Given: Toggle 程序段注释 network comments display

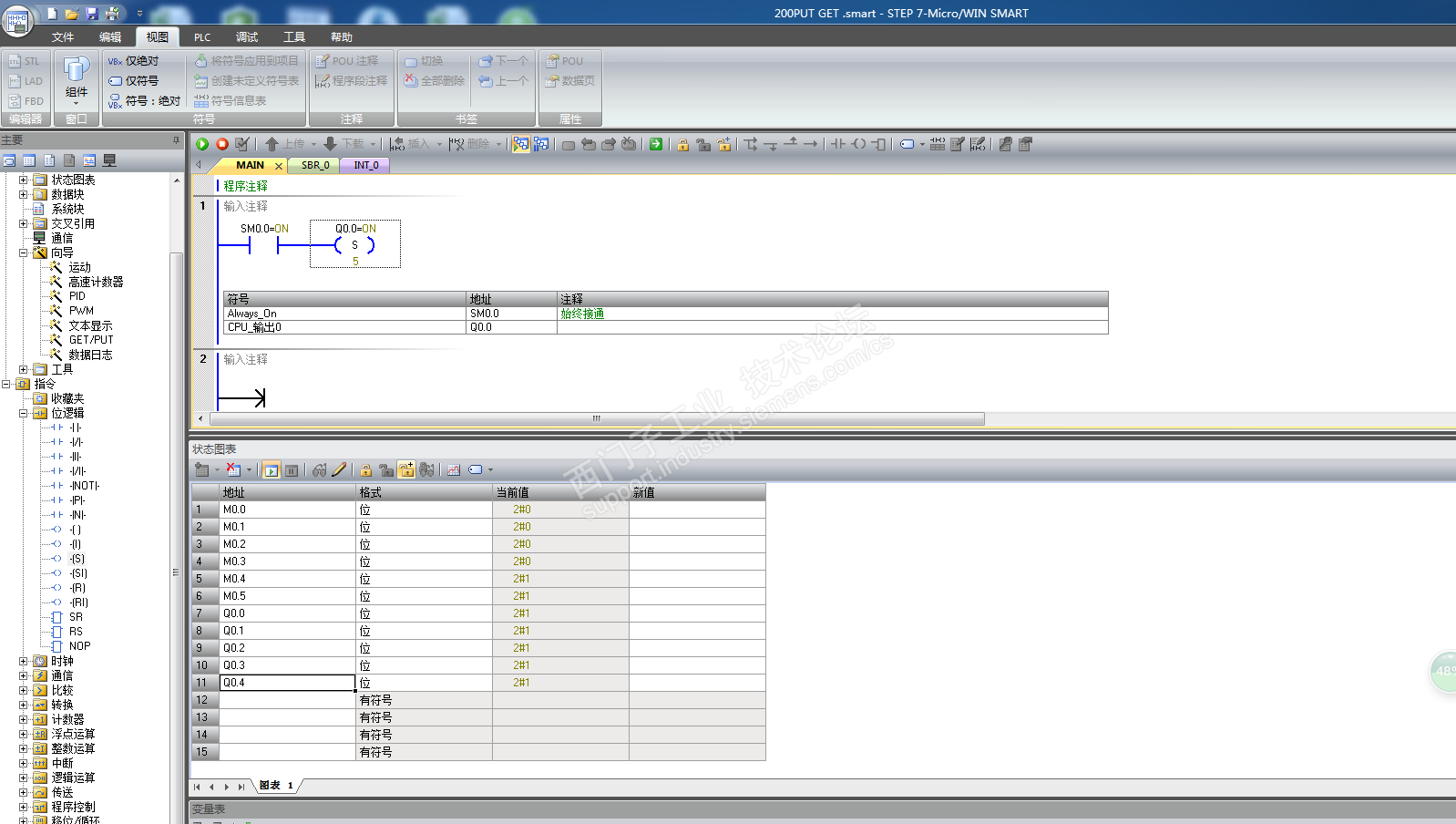Looking at the screenshot, I should coord(351,81).
